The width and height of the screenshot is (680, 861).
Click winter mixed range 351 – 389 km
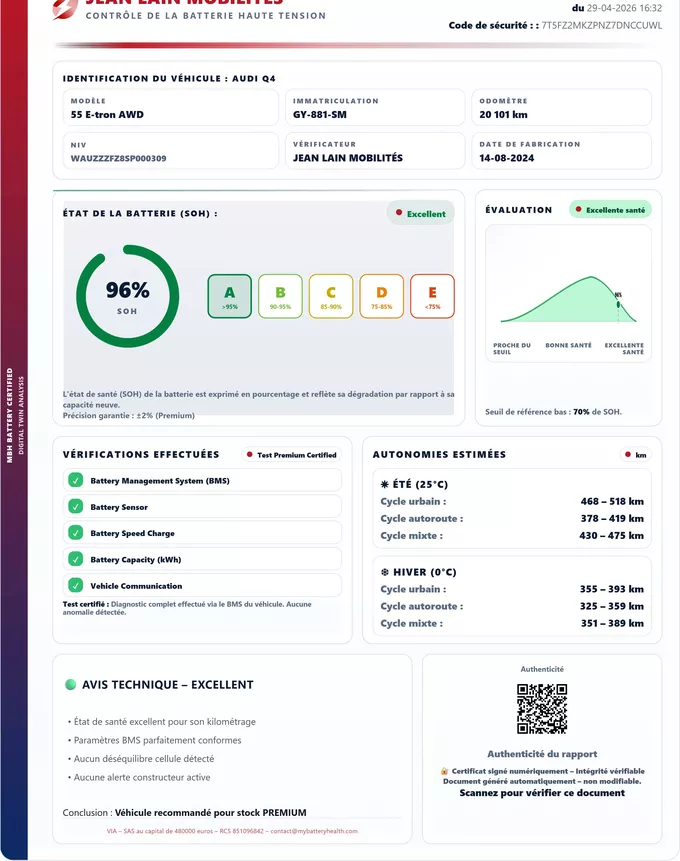click(612, 623)
